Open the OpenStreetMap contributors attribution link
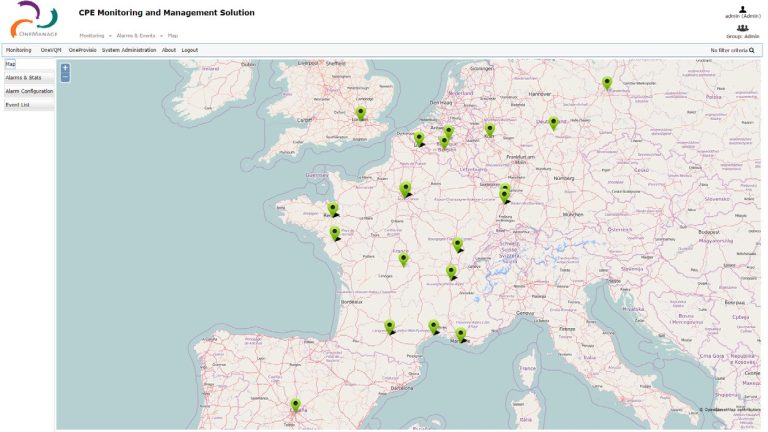 pos(730,409)
